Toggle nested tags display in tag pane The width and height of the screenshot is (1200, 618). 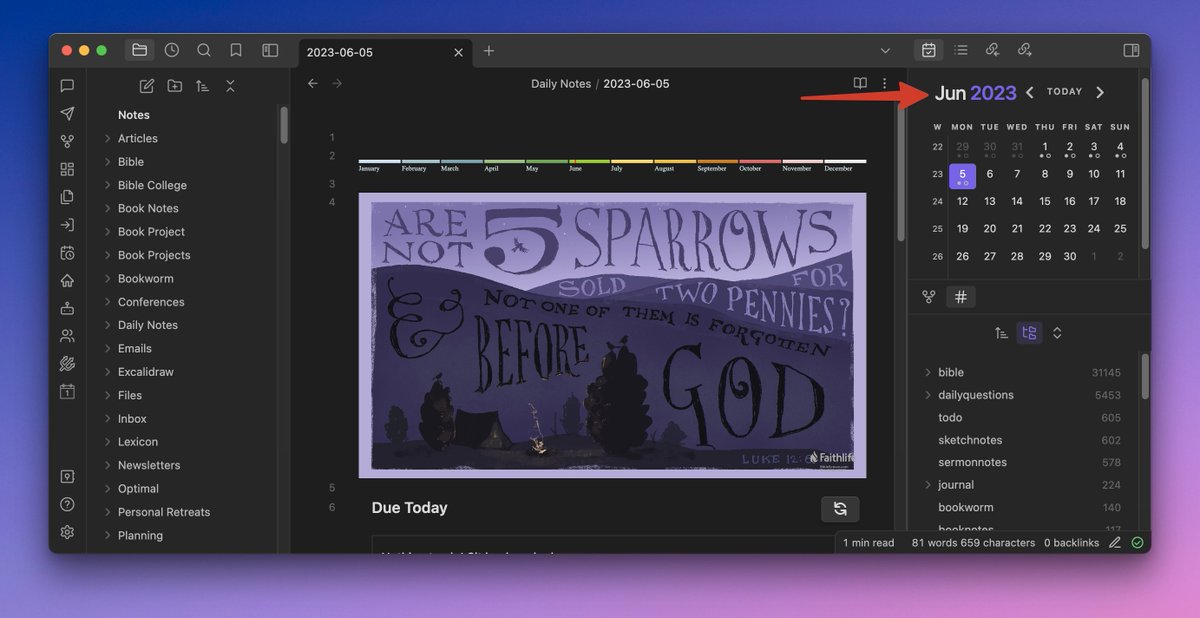pos(1029,333)
